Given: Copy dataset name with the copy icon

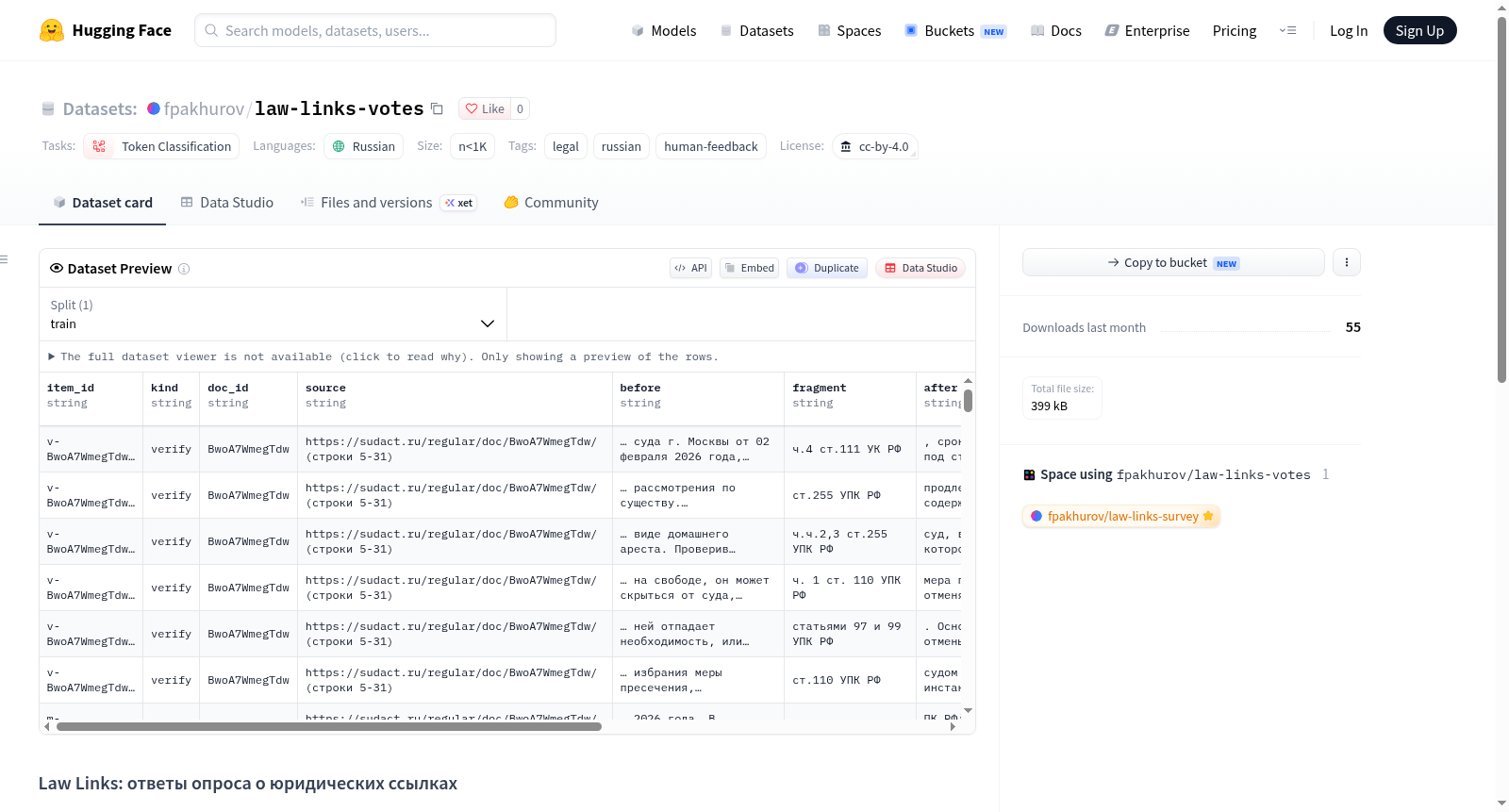Looking at the screenshot, I should pyautogui.click(x=437, y=108).
